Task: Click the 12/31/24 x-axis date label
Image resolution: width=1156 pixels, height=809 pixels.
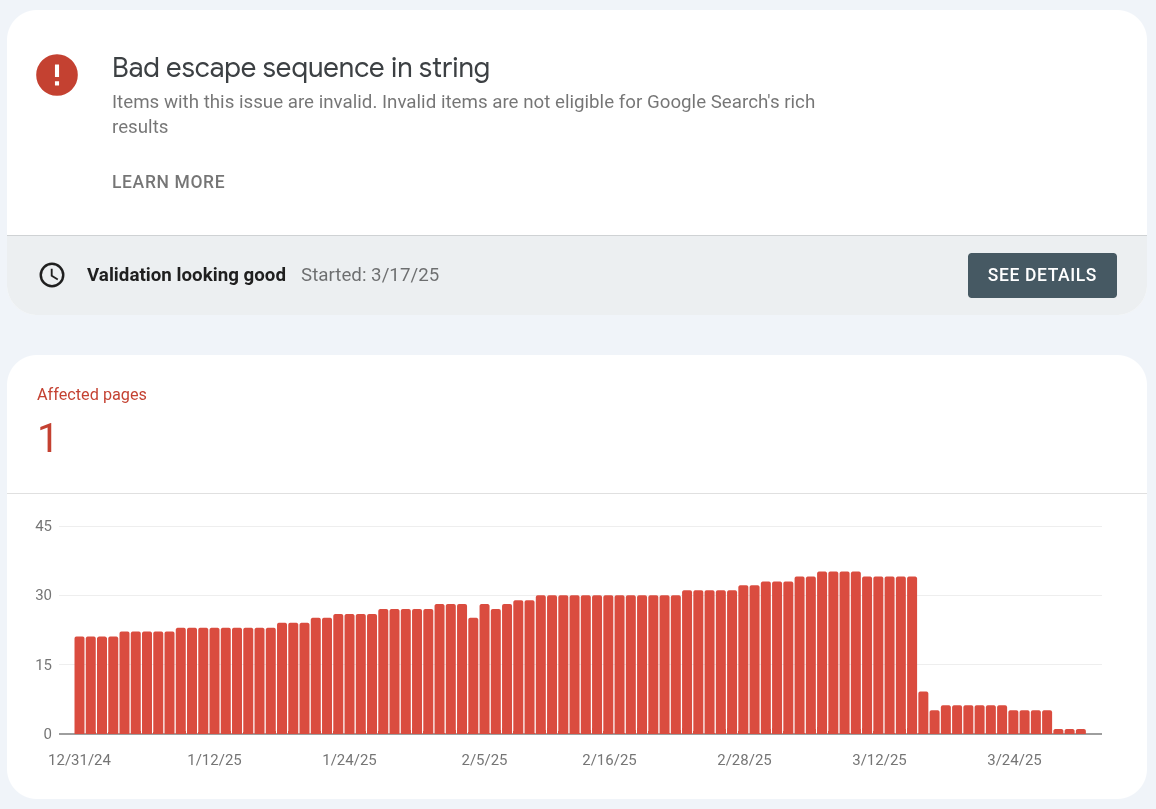Action: (x=80, y=760)
